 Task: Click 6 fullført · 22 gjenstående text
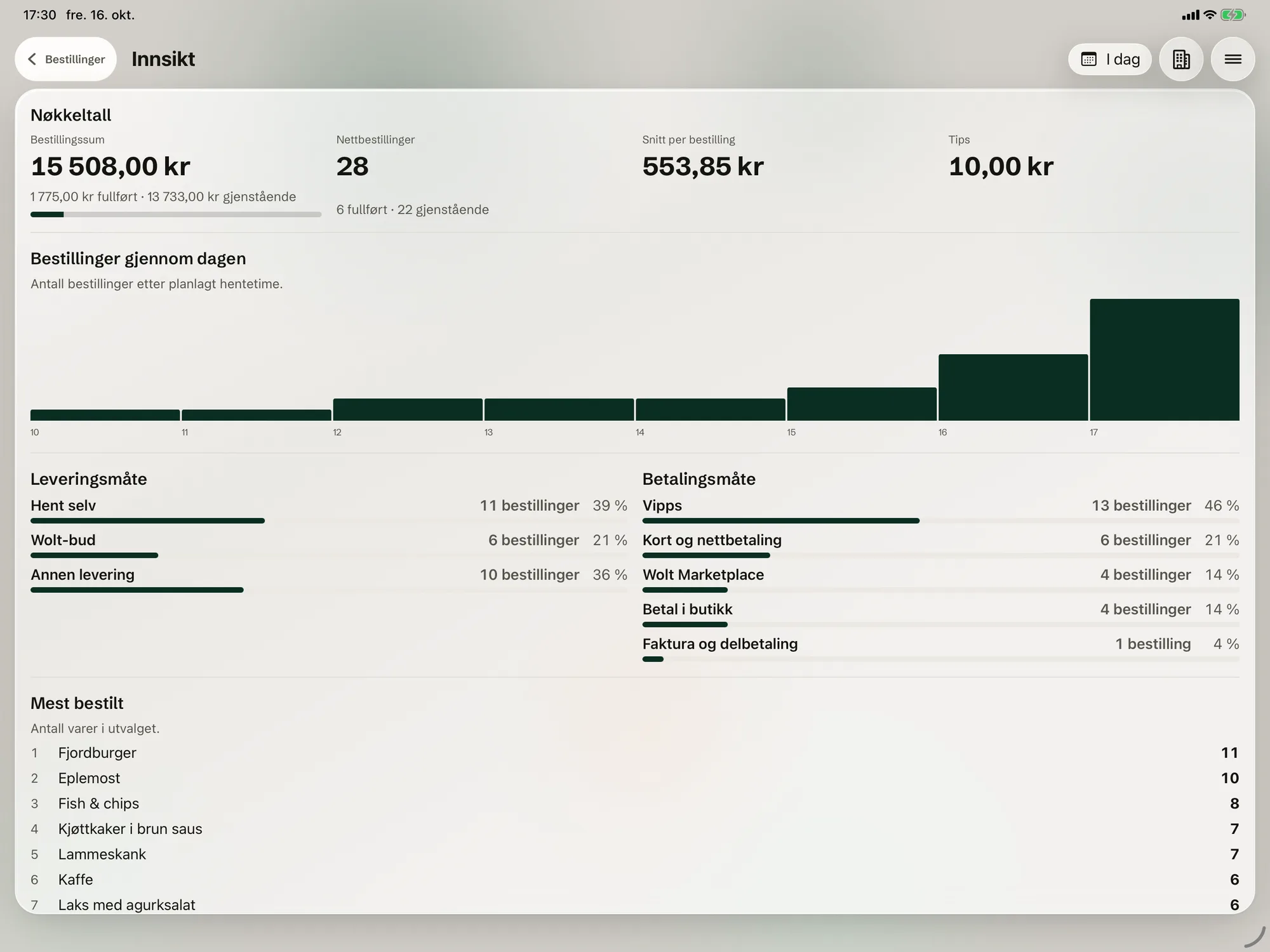(x=413, y=209)
